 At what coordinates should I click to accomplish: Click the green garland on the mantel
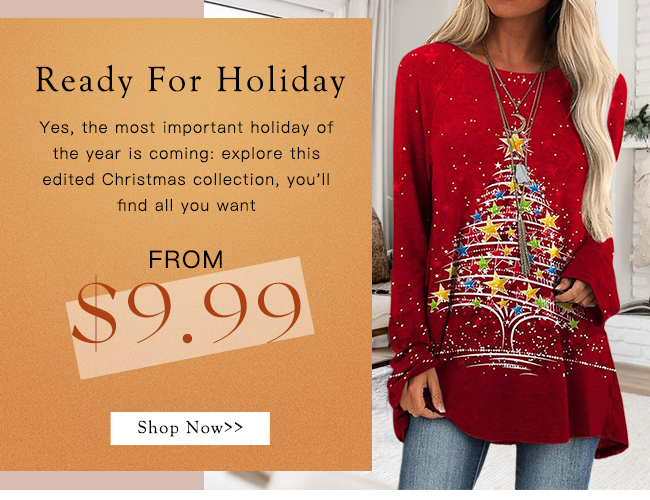pyautogui.click(x=637, y=124)
